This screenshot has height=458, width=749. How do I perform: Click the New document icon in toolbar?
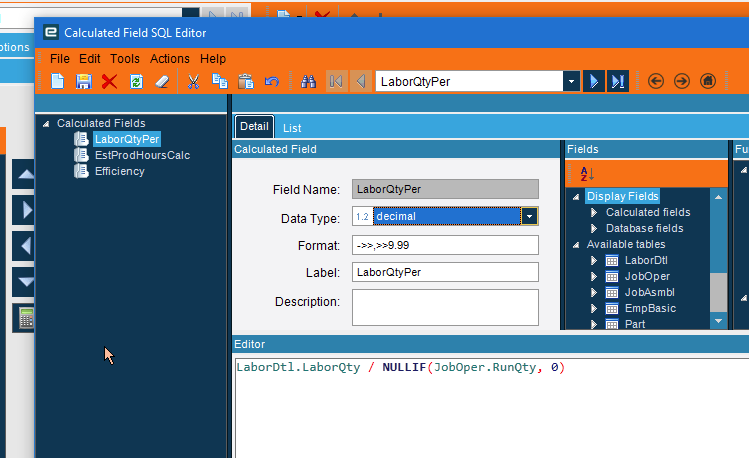[x=57, y=82]
